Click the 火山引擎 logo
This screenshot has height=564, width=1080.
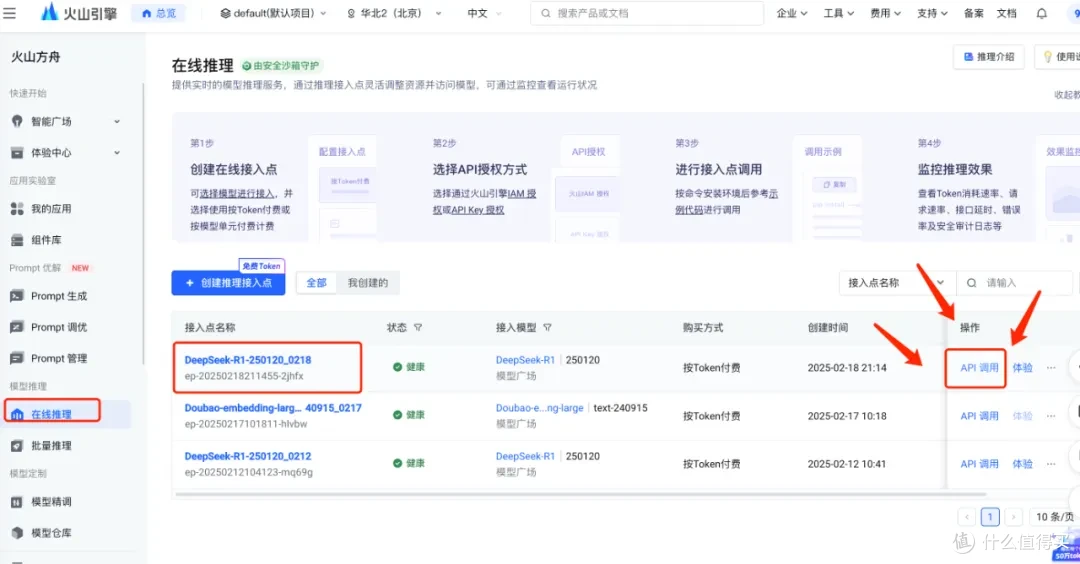click(79, 12)
